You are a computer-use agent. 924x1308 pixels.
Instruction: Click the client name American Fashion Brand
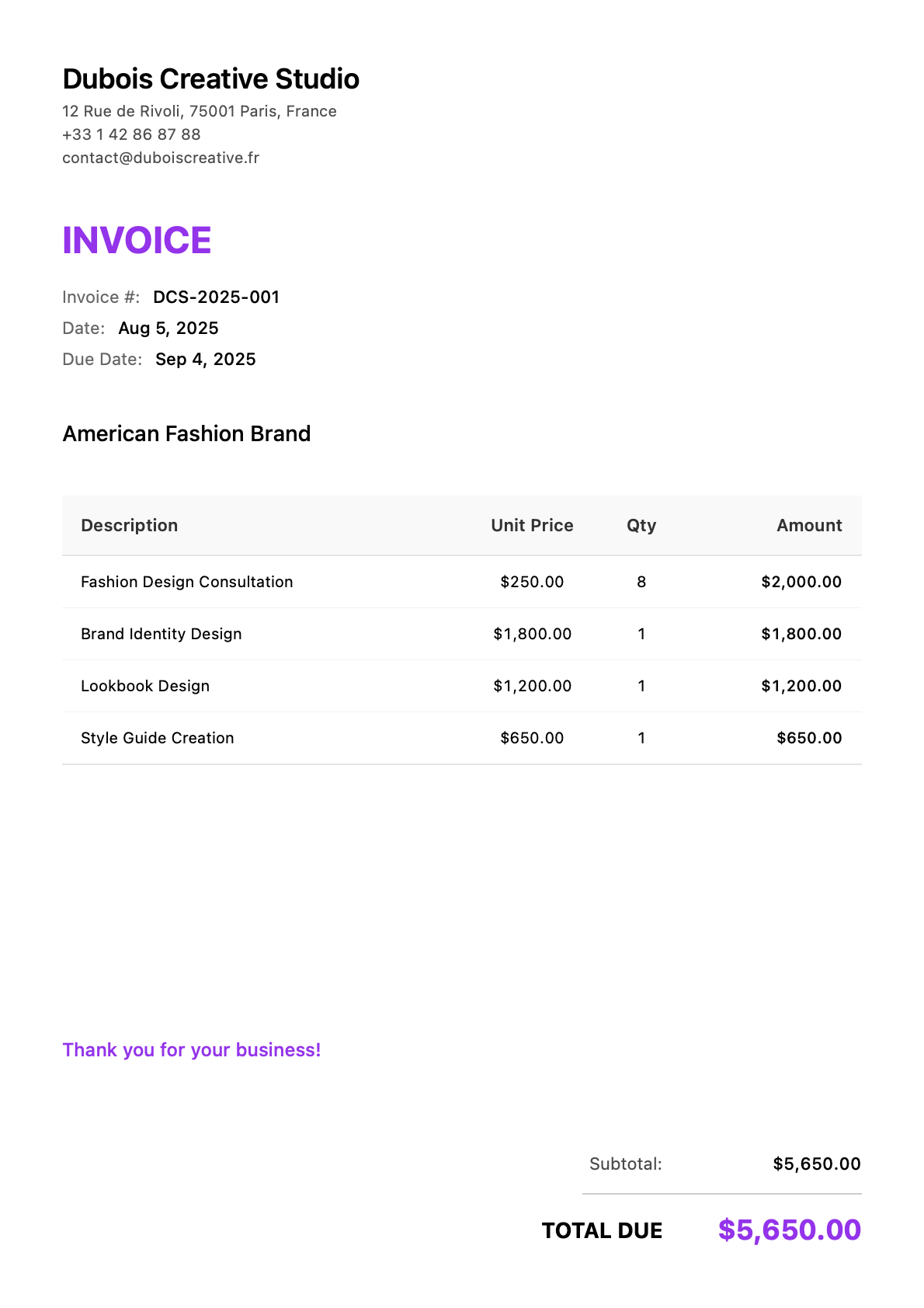186,433
